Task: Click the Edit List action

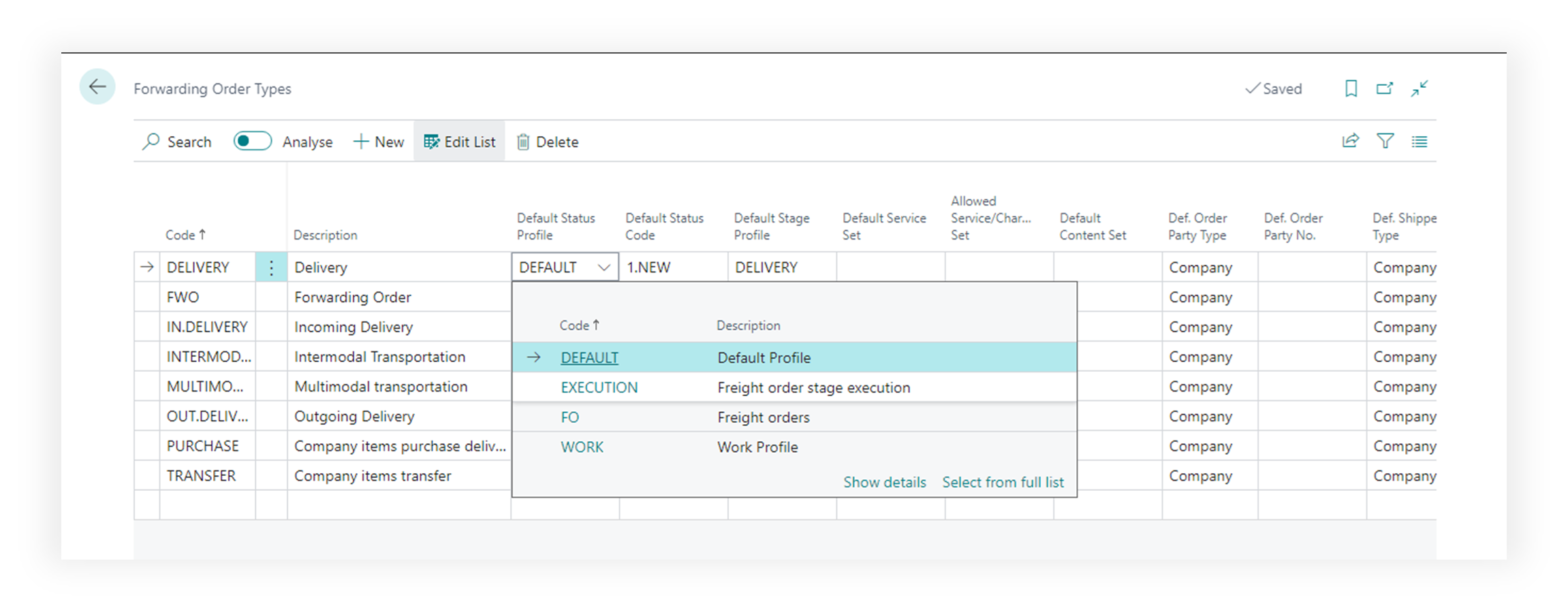Action: point(460,142)
